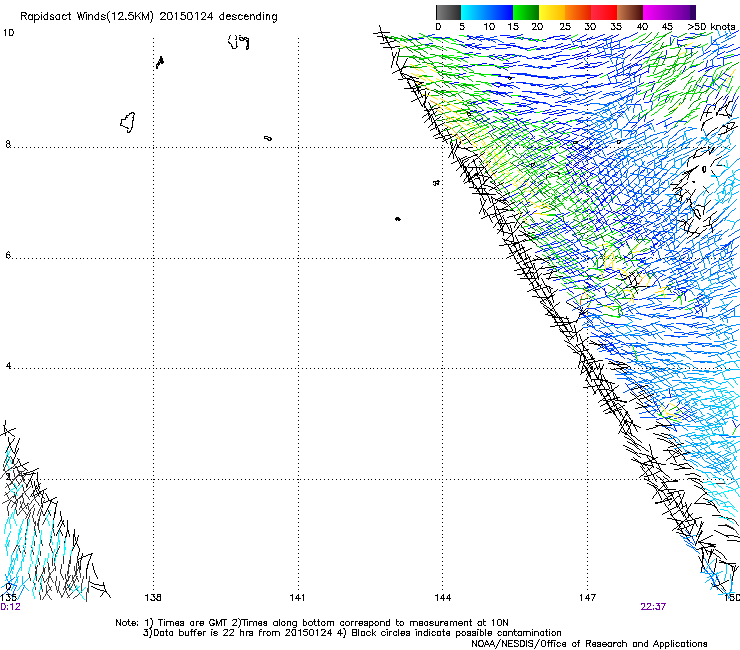The height and width of the screenshot is (650, 740).
Task: Click the NOAA/NESDIS credit text
Action: tap(589, 644)
